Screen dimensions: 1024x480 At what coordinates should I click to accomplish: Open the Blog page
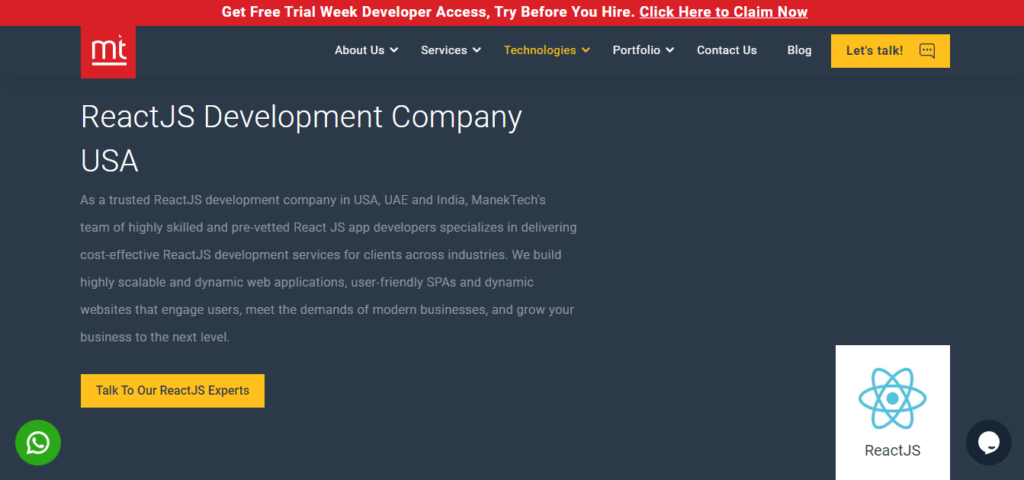pyautogui.click(x=799, y=50)
